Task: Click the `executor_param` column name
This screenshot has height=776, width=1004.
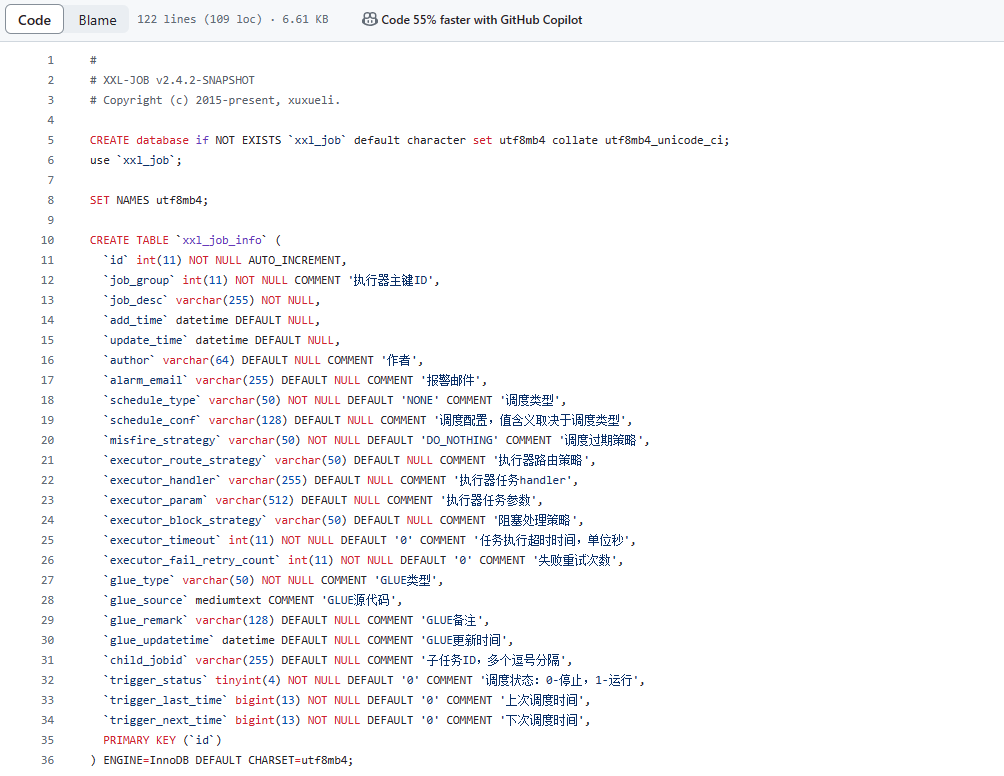Action: coord(156,500)
